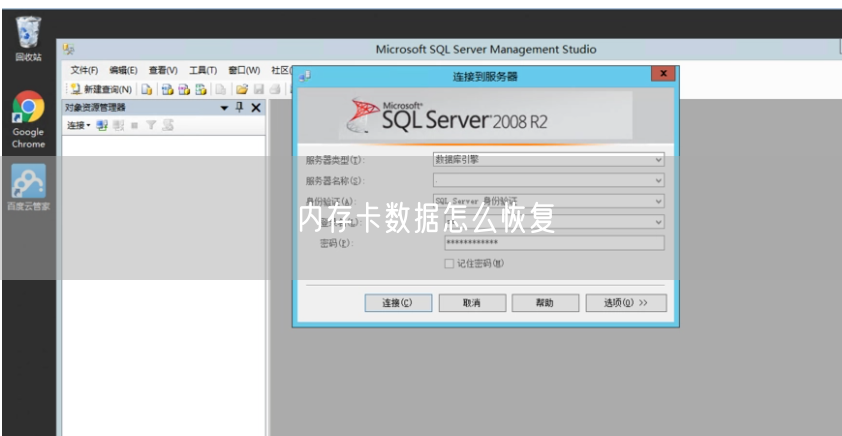This screenshot has width=842, height=436.
Task: Open the 身份验证 authentication dropdown
Action: click(x=658, y=200)
